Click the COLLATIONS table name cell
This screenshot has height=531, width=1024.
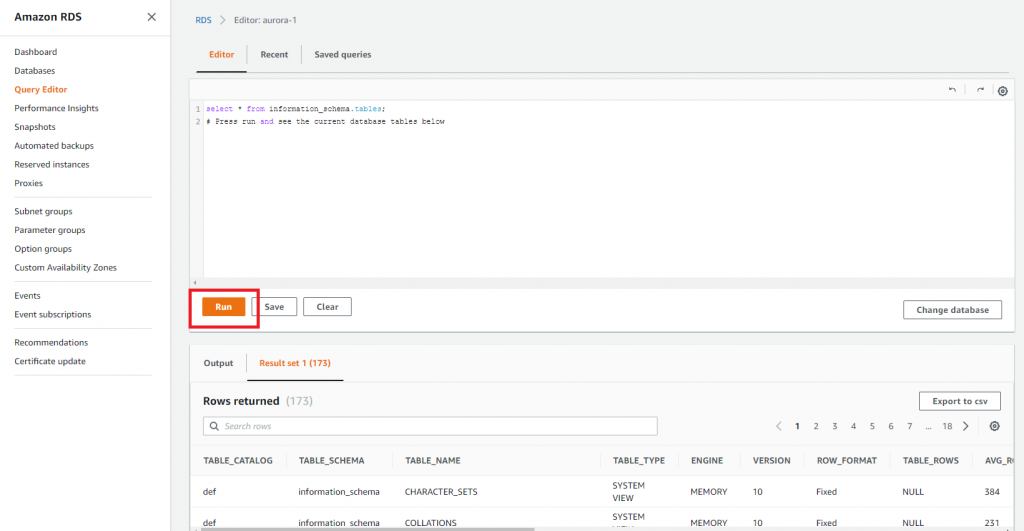pyautogui.click(x=430, y=523)
